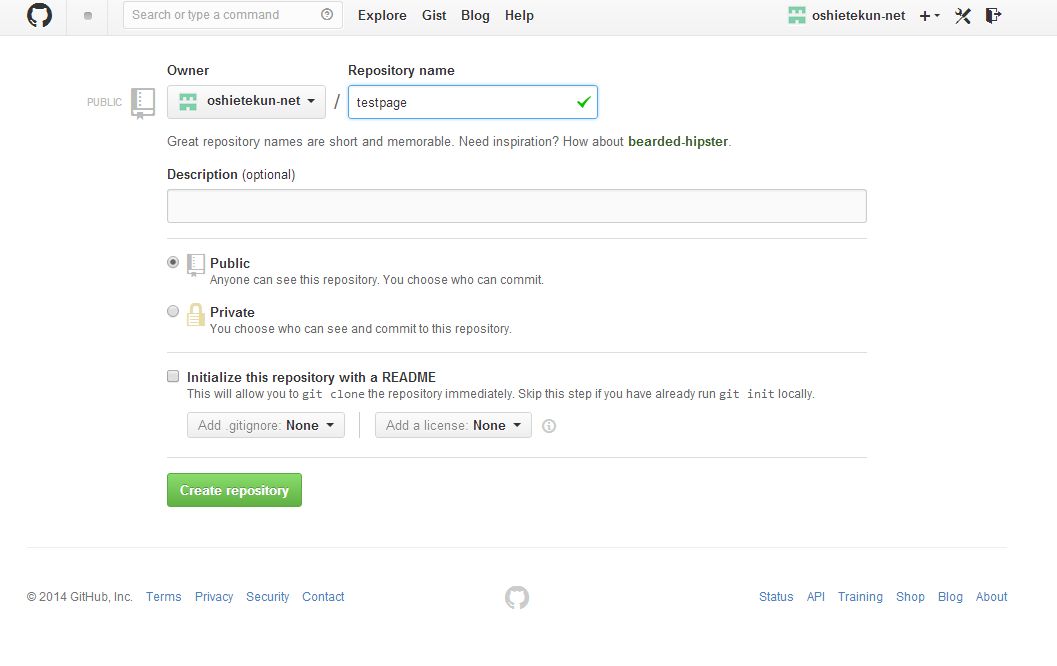The height and width of the screenshot is (666, 1057).
Task: Click the Private option label
Action: pos(232,312)
